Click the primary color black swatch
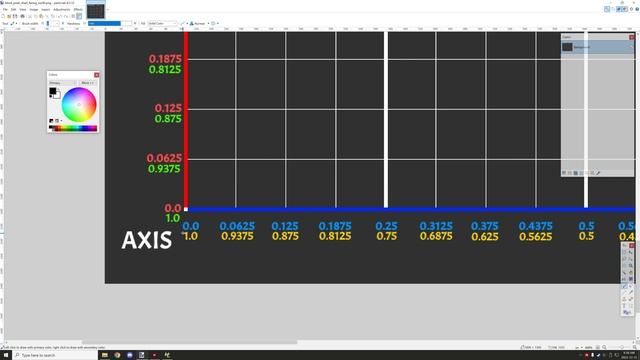 (53, 91)
